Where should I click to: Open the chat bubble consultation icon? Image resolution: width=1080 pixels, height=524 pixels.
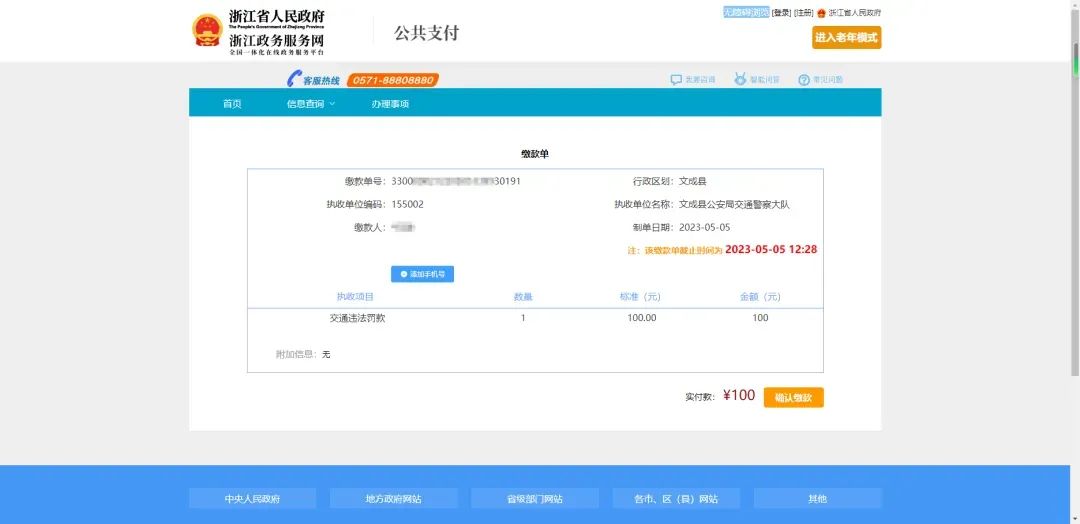(x=676, y=80)
